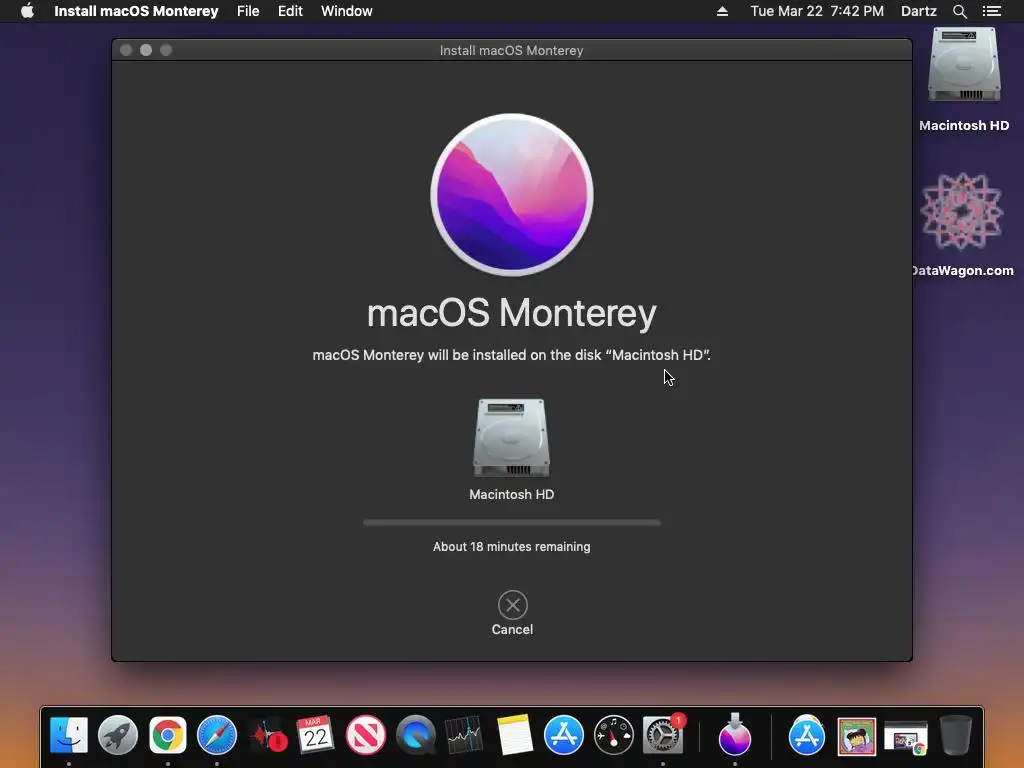Open the yellow Notes app in Dock
Screen dimensions: 1024x768
(x=514, y=735)
